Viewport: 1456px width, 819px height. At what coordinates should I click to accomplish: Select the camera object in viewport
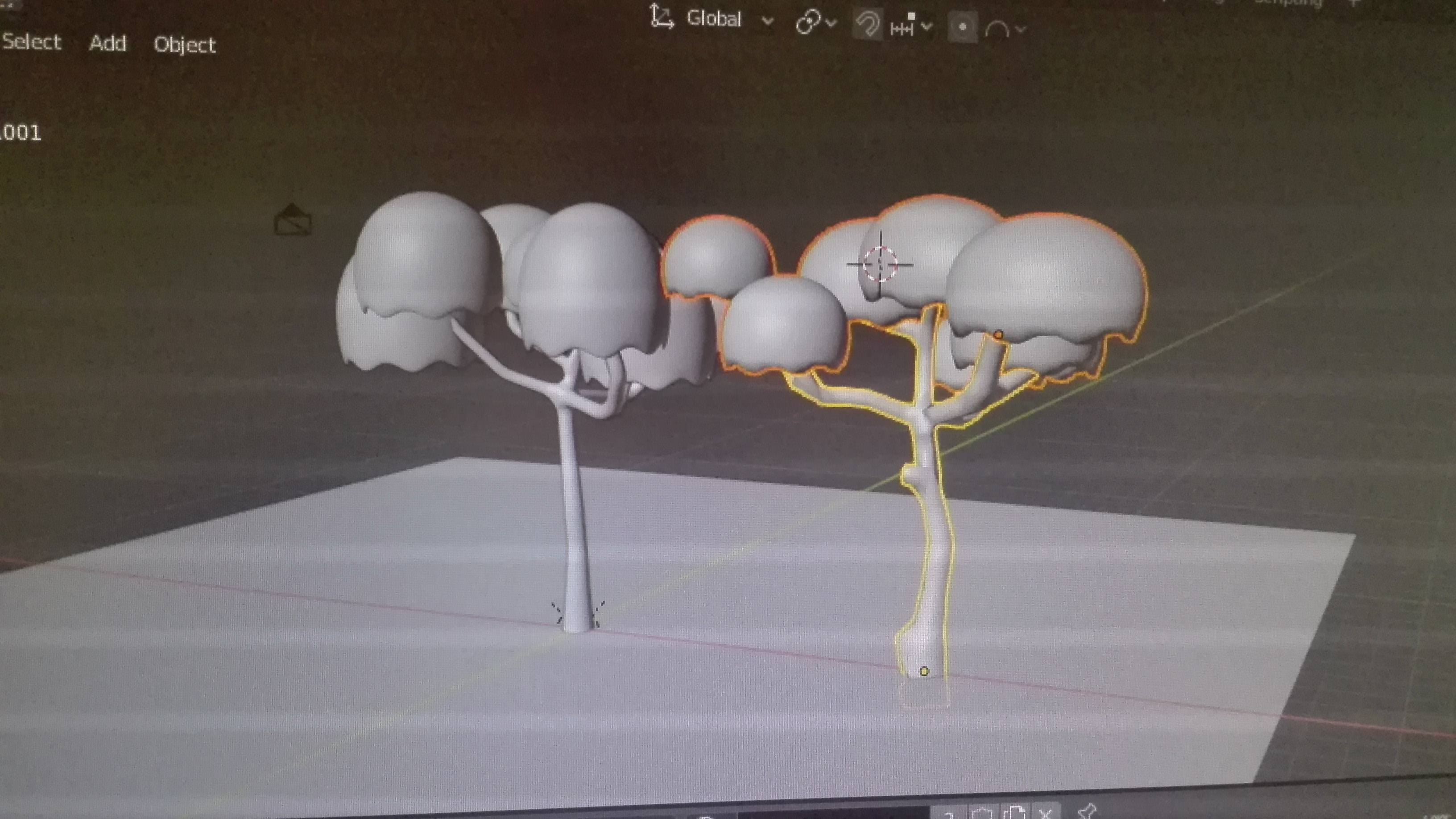[292, 220]
